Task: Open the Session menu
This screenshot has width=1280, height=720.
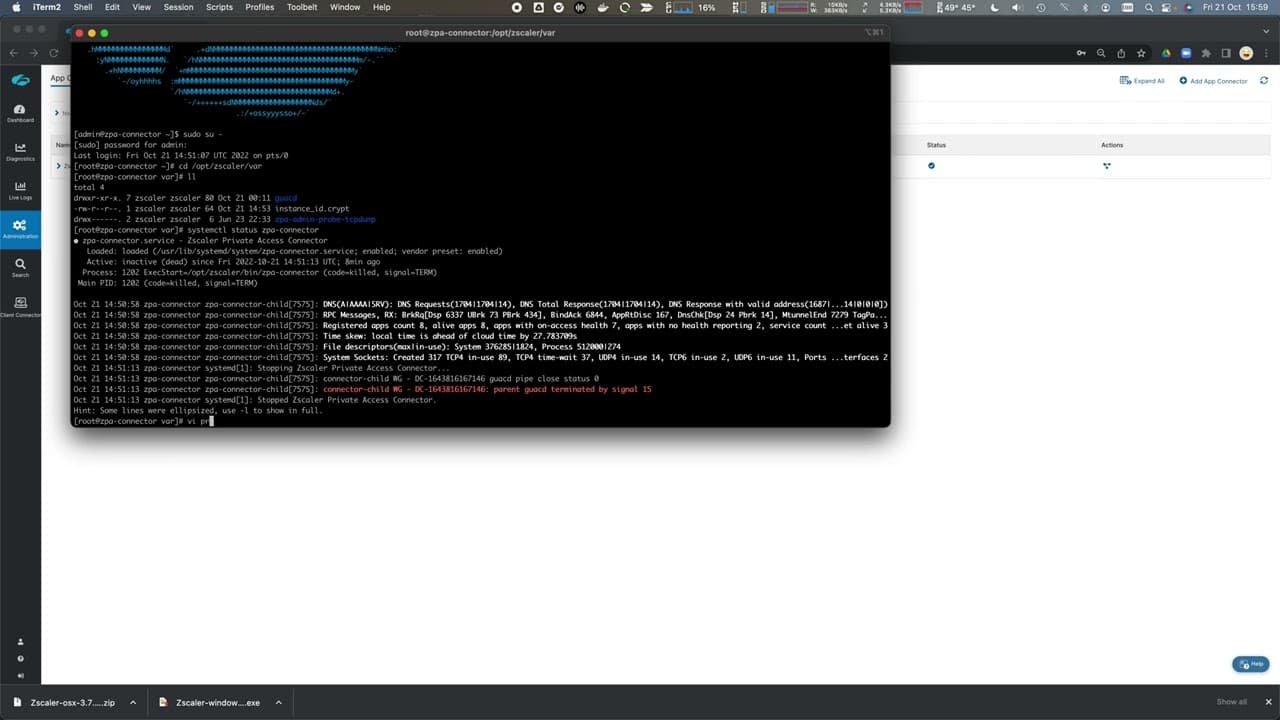Action: tap(178, 7)
